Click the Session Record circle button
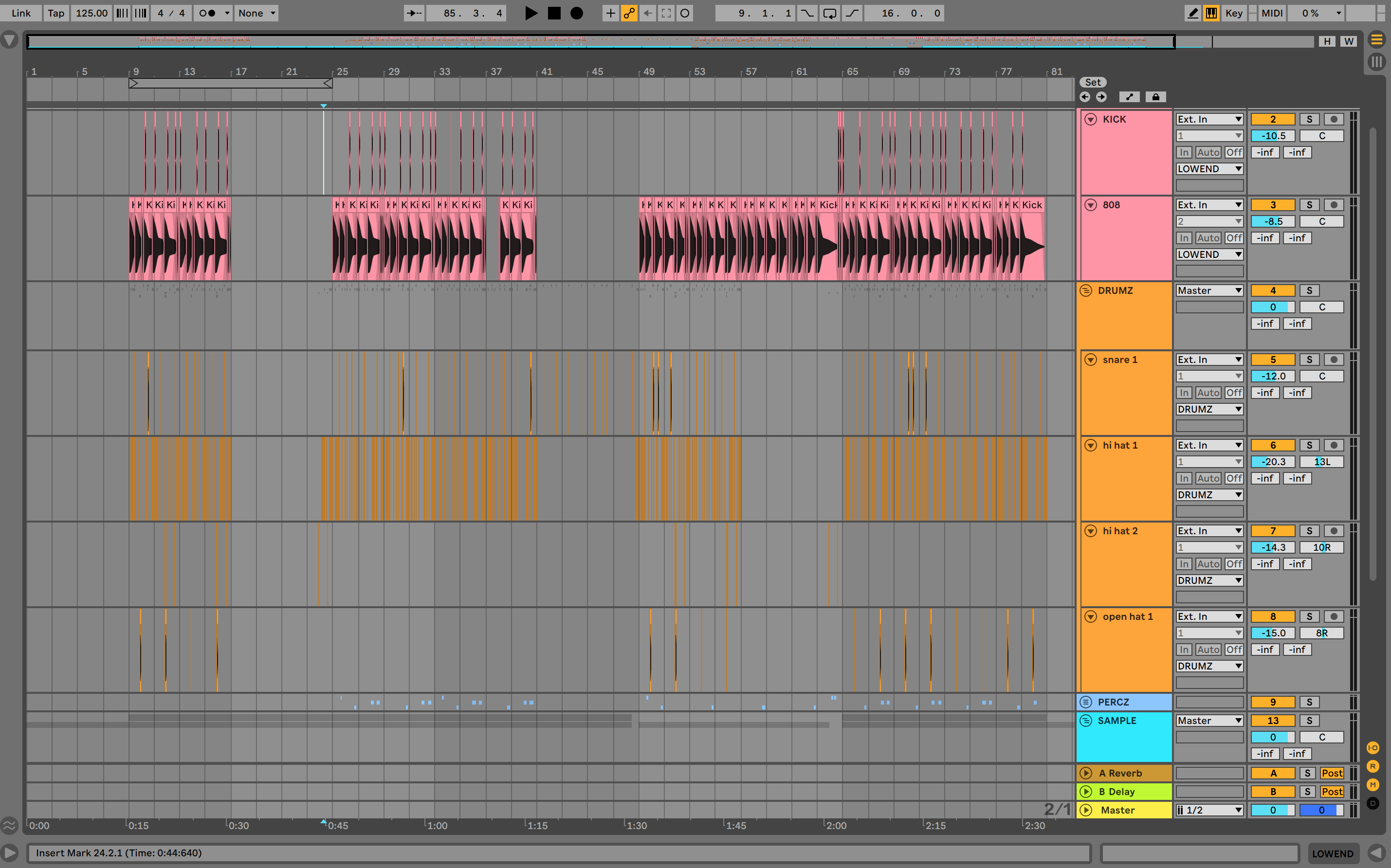 click(x=685, y=13)
